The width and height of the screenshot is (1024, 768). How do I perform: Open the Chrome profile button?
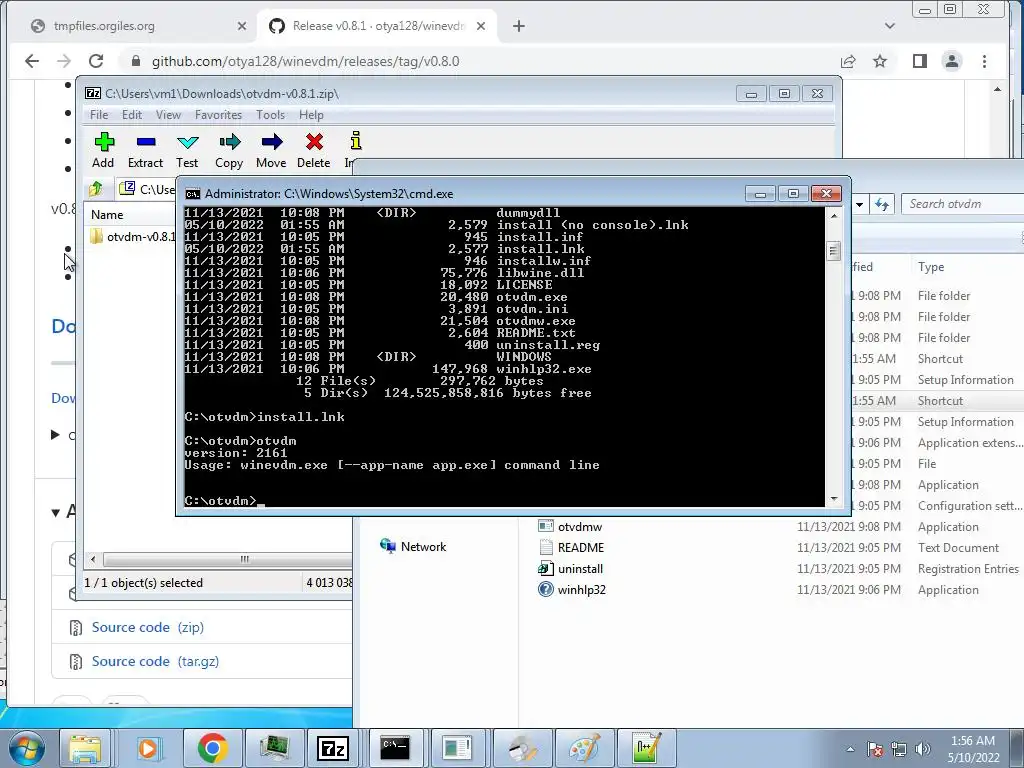point(952,61)
